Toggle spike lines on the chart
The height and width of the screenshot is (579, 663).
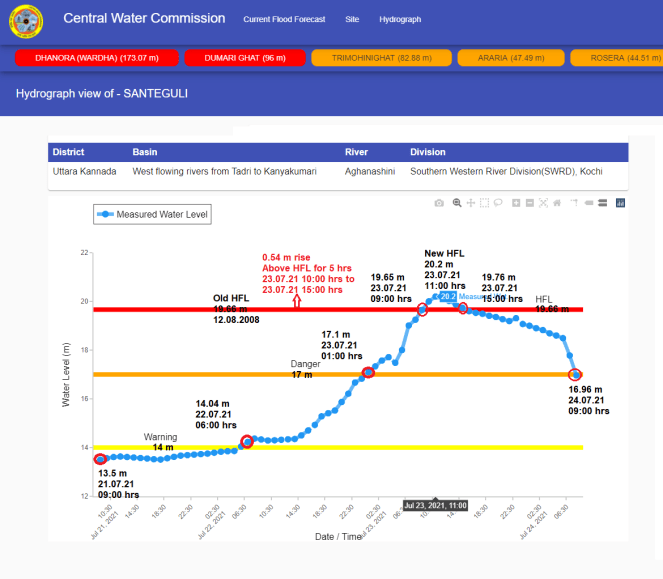tap(574, 203)
